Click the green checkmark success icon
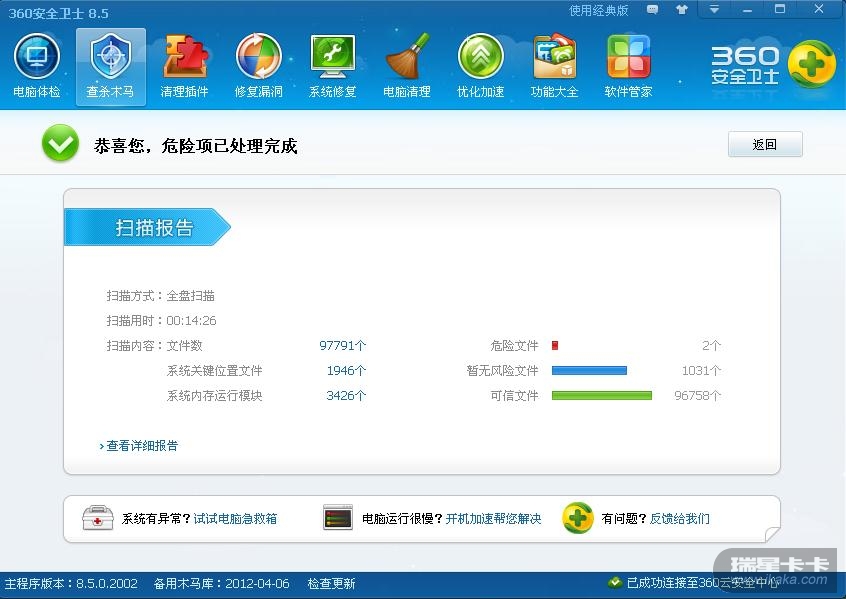This screenshot has height=599, width=846. coord(60,142)
